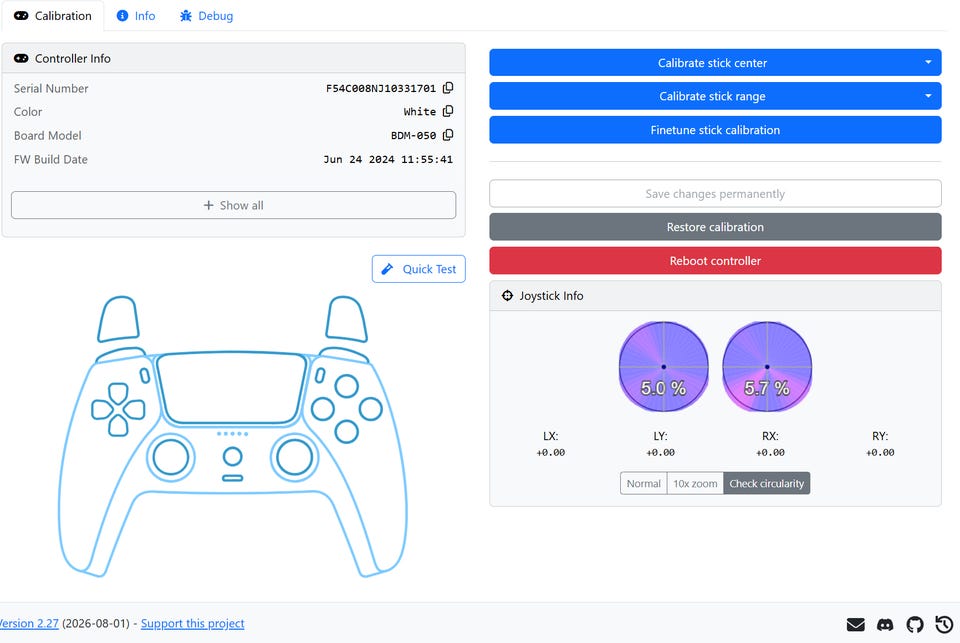Click the top face button on controller diagram
The height and width of the screenshot is (643, 960).
point(347,386)
